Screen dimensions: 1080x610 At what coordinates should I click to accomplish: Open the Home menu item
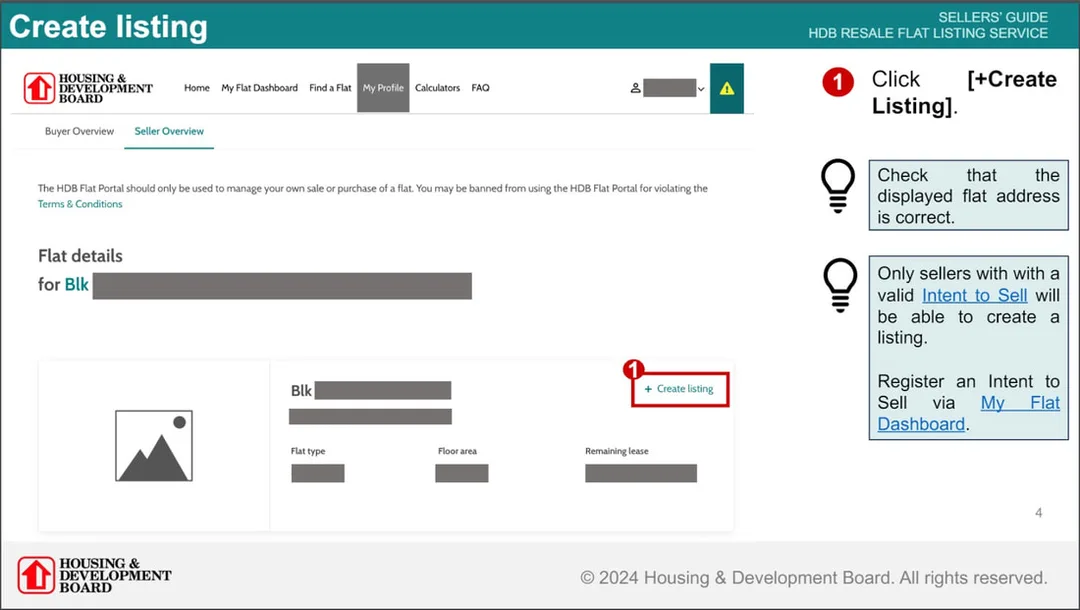click(x=196, y=88)
